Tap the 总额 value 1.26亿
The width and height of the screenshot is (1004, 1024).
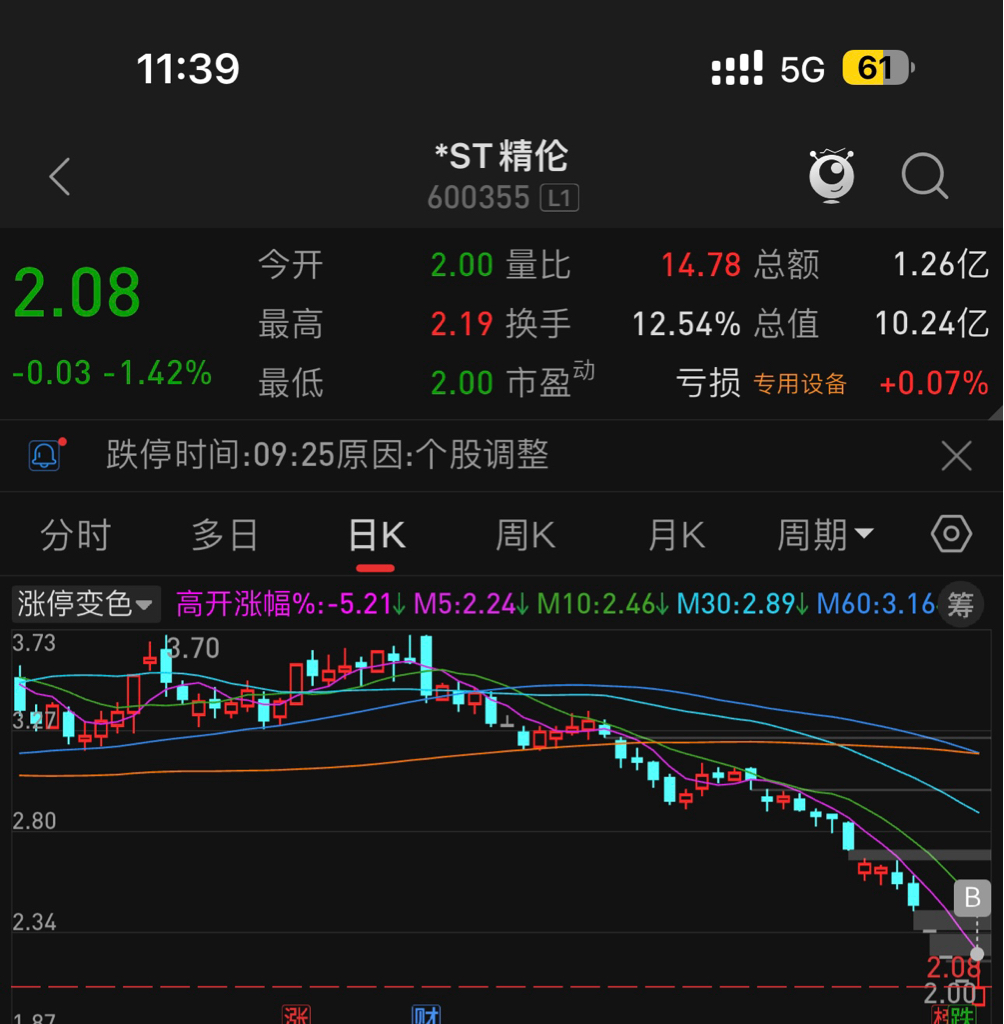pos(941,265)
